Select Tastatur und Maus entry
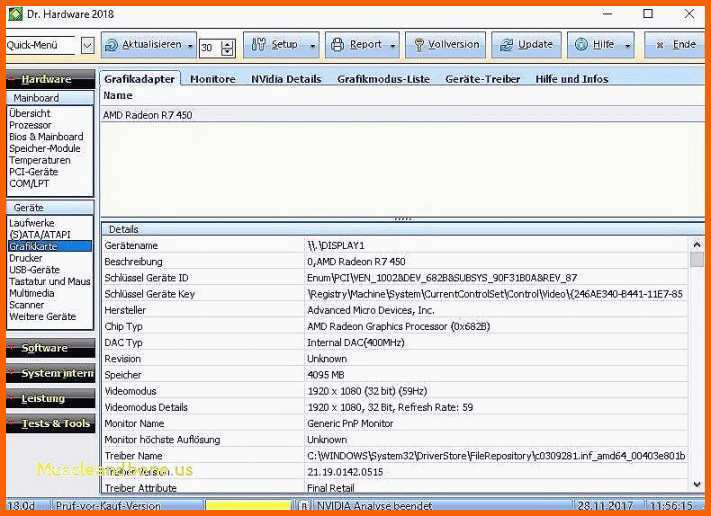Image resolution: width=711 pixels, height=516 pixels. 50,282
